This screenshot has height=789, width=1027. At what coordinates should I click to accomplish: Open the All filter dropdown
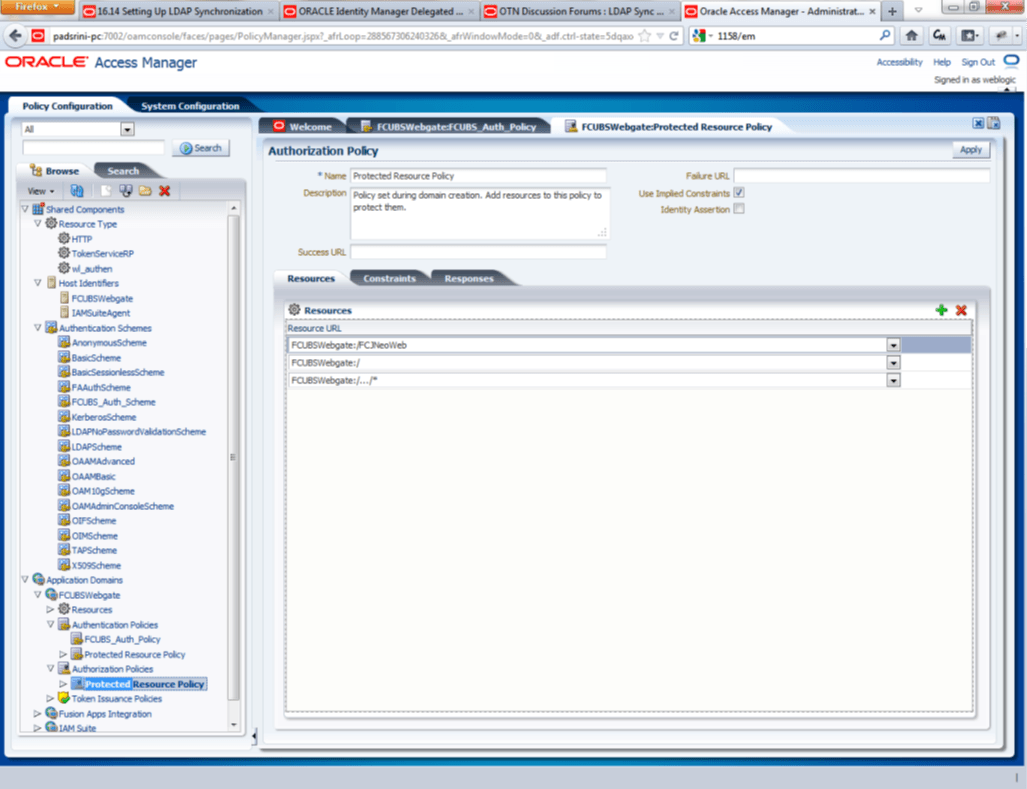[127, 129]
